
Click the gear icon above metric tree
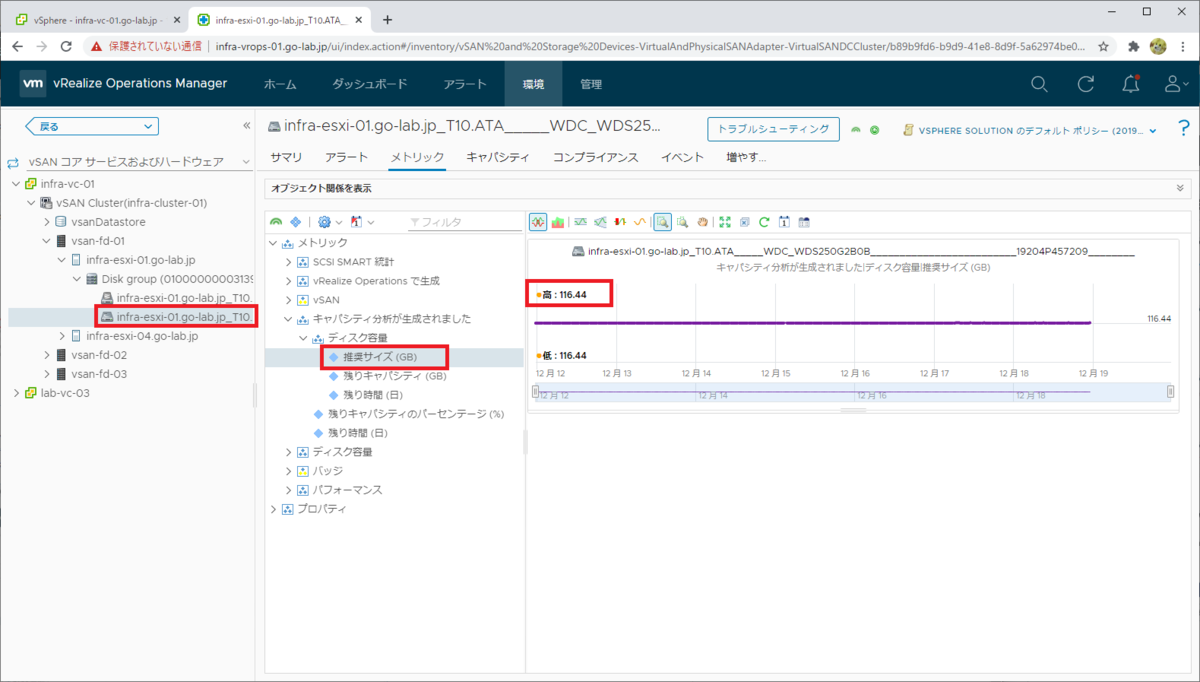tap(324, 221)
